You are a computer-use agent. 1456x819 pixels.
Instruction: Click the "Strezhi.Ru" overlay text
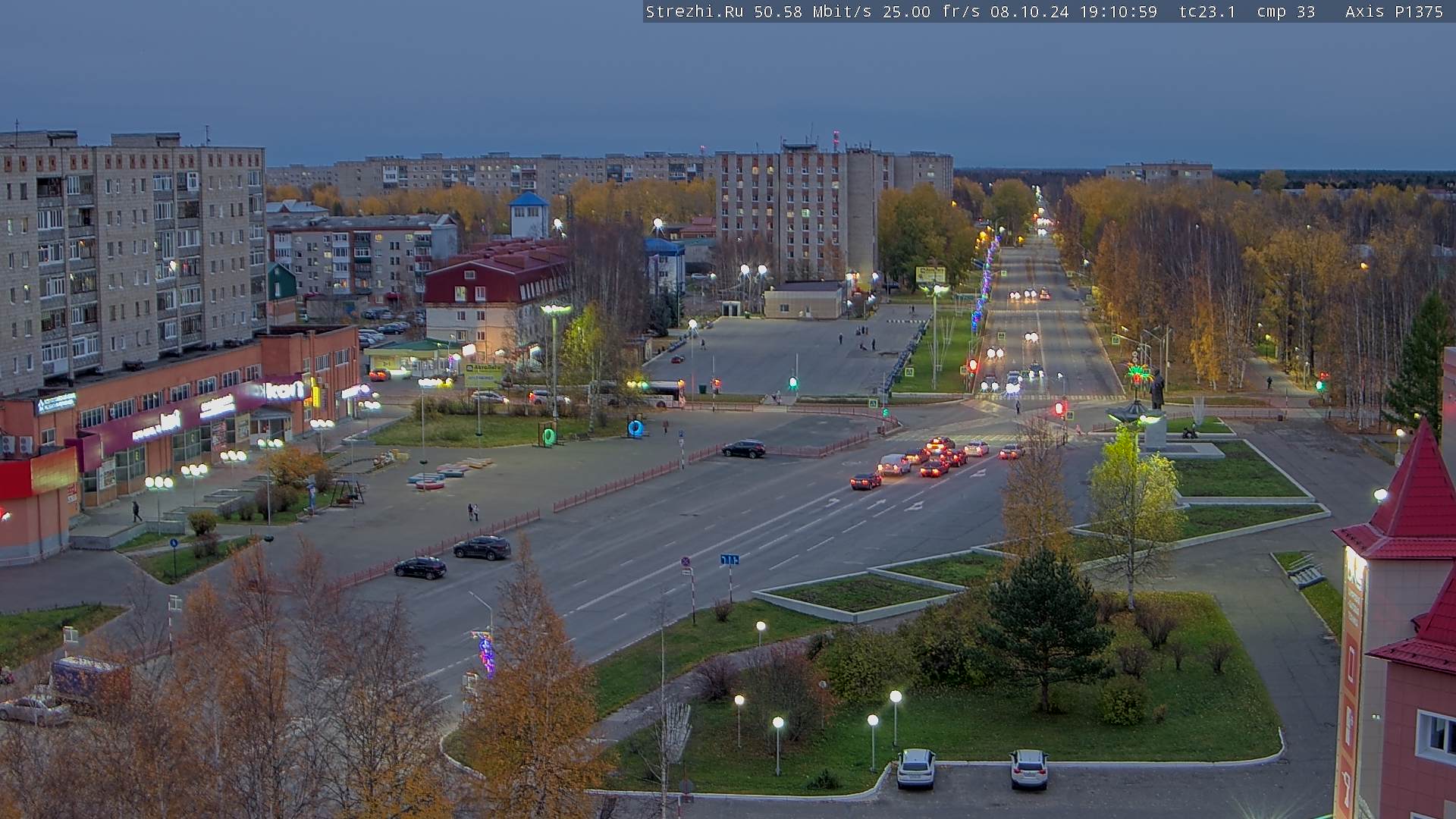pyautogui.click(x=695, y=12)
